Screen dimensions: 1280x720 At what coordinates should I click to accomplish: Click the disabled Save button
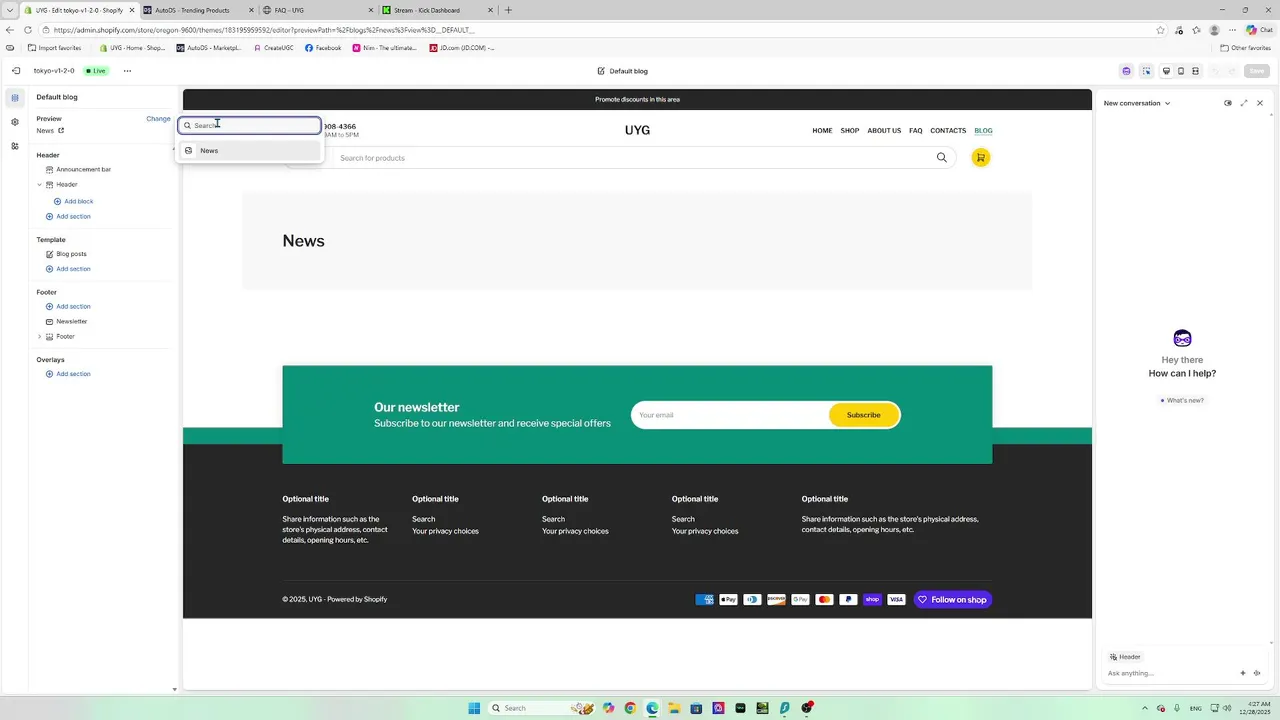point(1257,71)
